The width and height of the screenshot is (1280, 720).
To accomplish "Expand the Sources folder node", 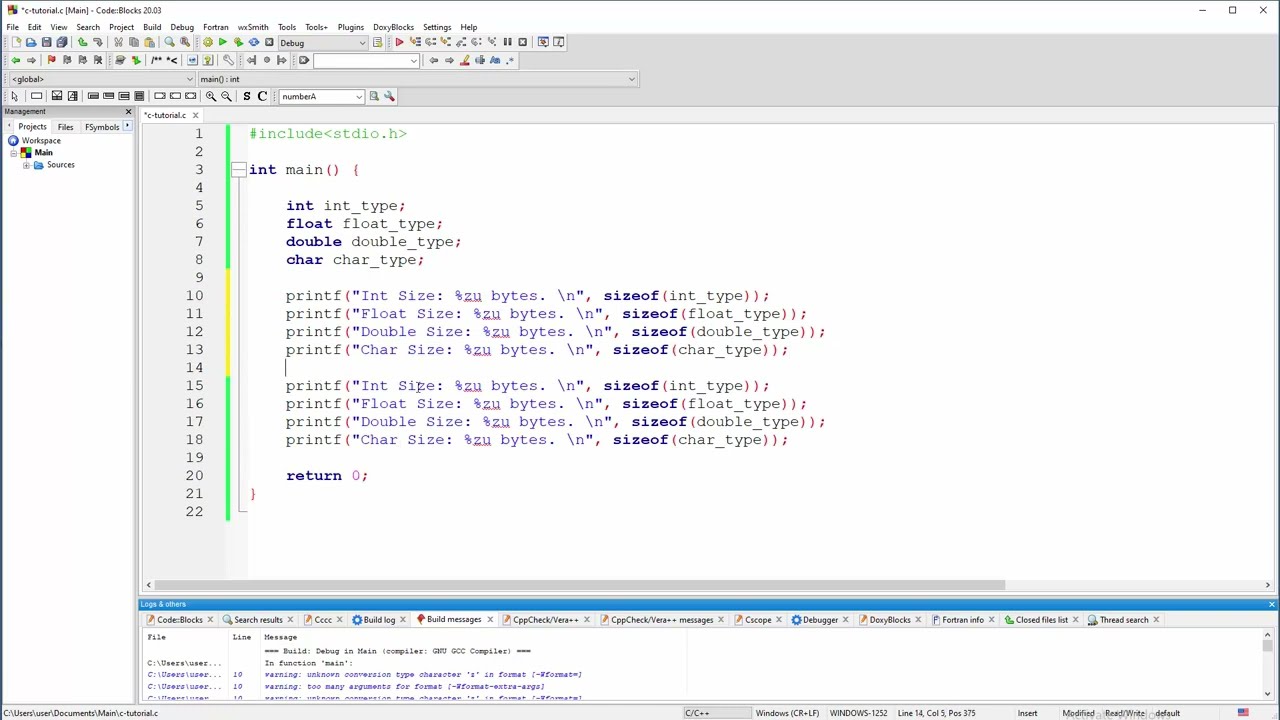I will 26,165.
